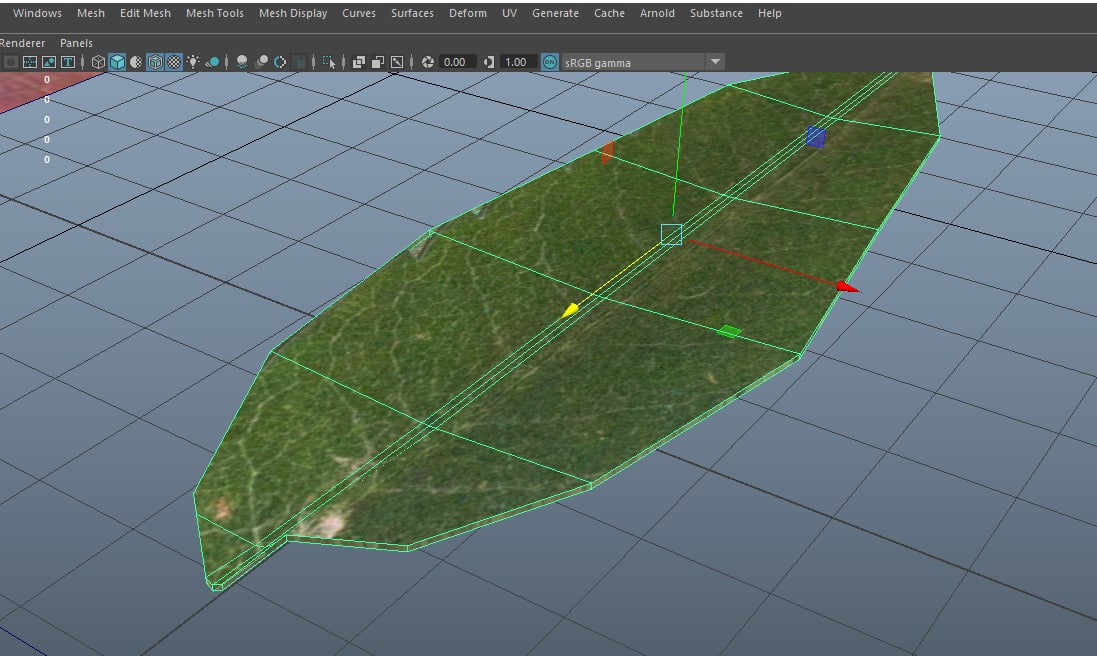Open the Mesh Display menu
1097x656 pixels.
(293, 13)
